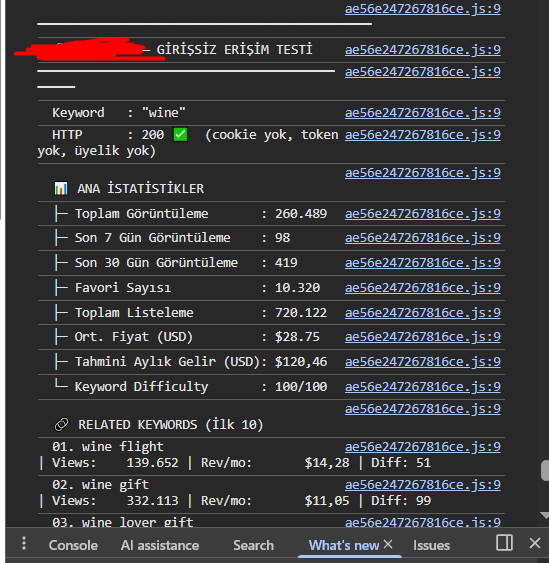Select the keyword value "wine"
This screenshot has height=563, width=549.
(164, 113)
